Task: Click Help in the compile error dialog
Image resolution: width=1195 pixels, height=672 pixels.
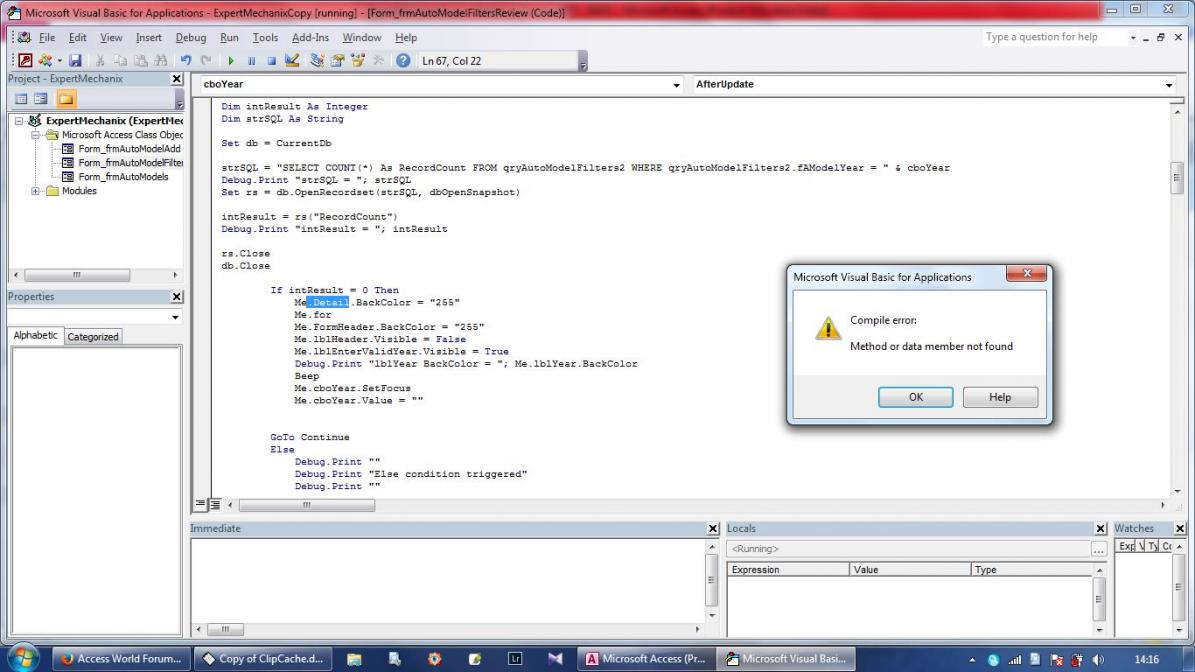Action: (1000, 397)
